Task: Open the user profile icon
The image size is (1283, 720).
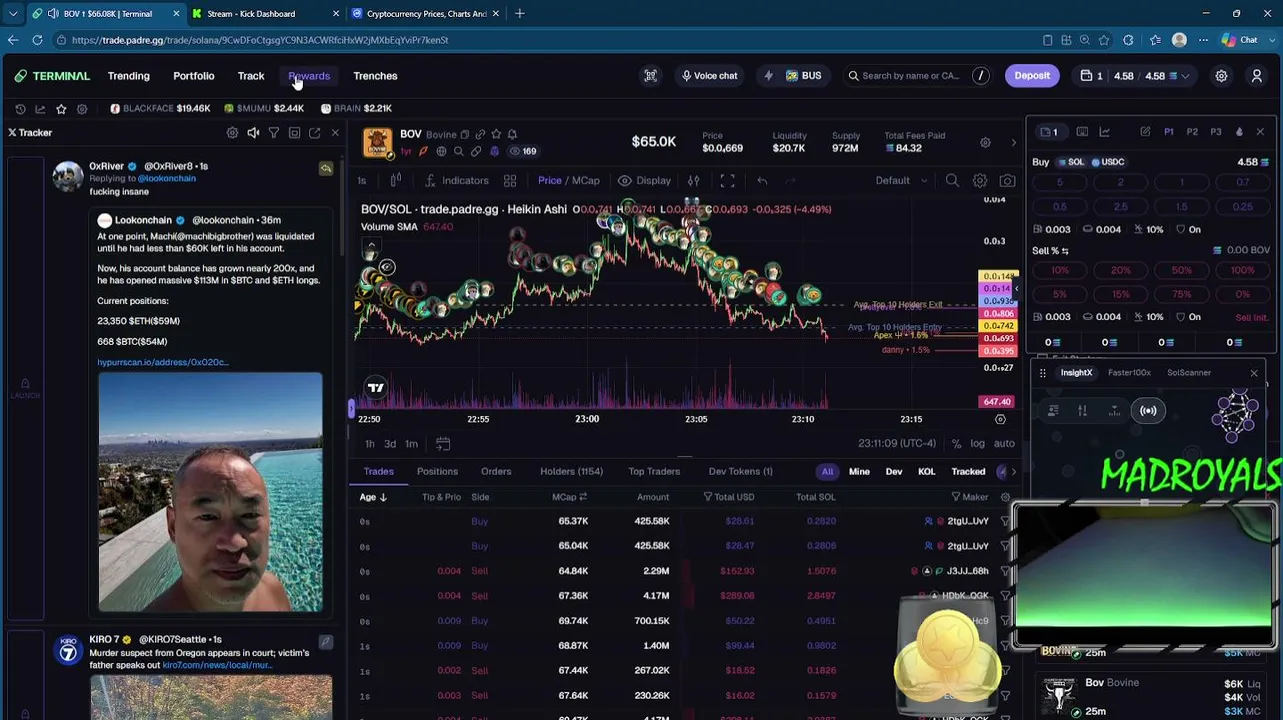Action: (1257, 76)
